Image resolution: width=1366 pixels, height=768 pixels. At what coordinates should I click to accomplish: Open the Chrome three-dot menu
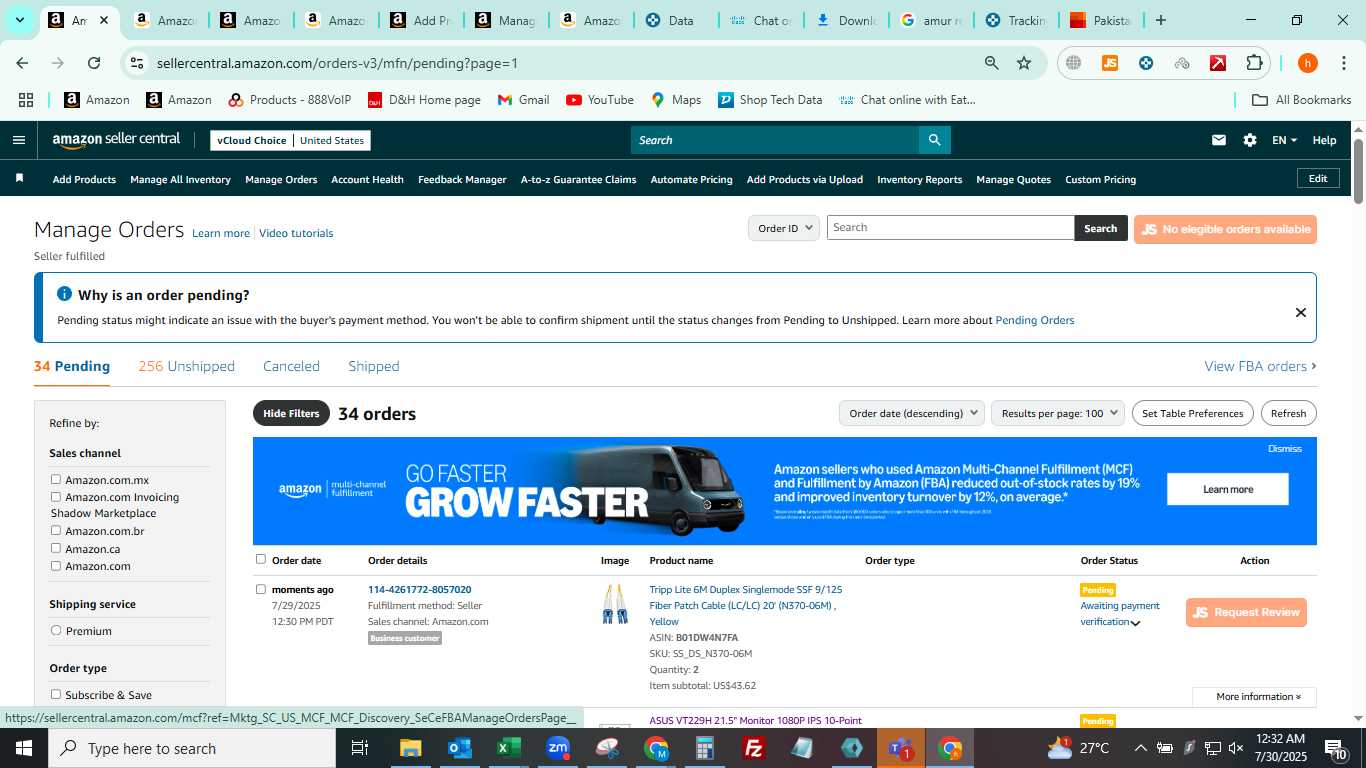tap(1342, 63)
